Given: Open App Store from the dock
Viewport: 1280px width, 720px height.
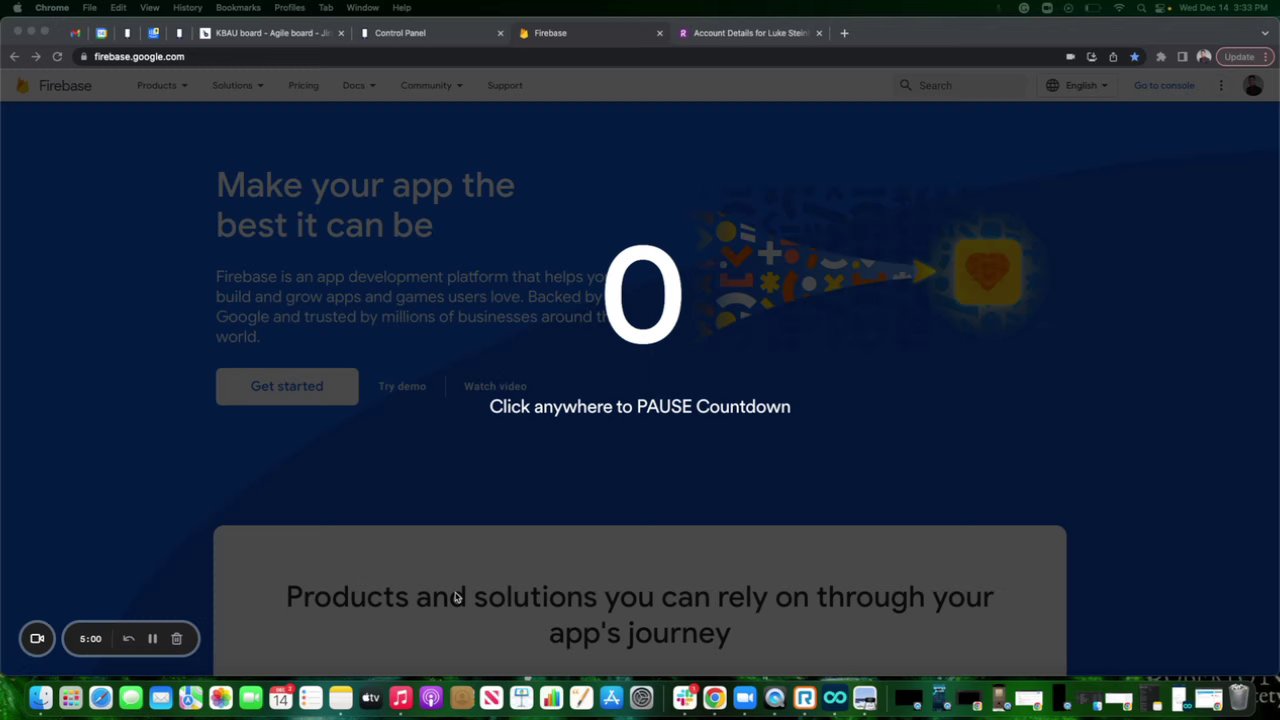Looking at the screenshot, I should point(611,697).
